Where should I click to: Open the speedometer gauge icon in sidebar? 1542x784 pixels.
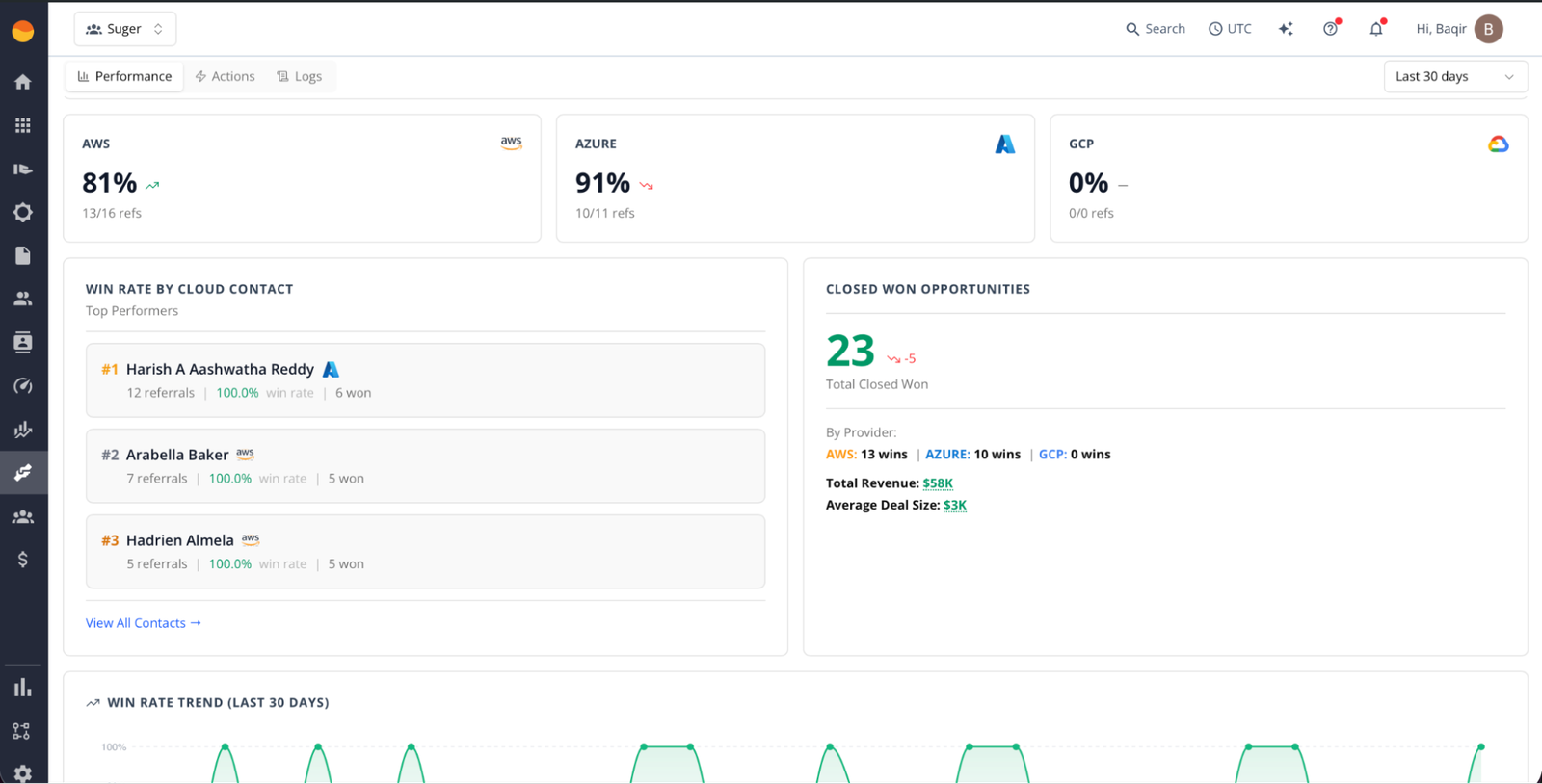tap(23, 385)
